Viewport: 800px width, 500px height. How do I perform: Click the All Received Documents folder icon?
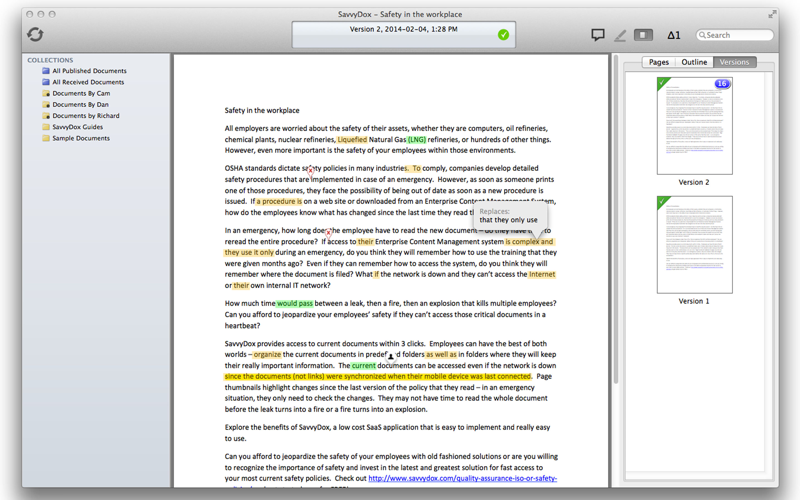pyautogui.click(x=46, y=82)
